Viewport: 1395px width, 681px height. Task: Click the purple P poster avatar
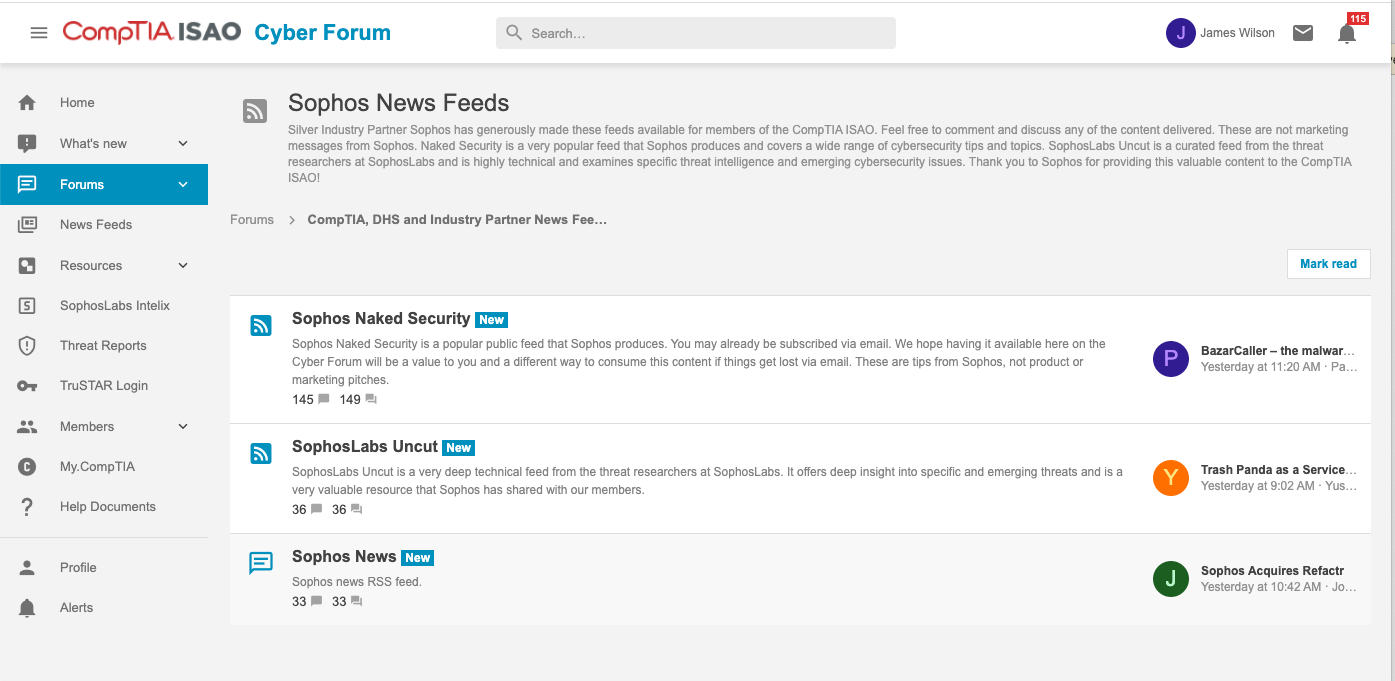click(x=1171, y=359)
